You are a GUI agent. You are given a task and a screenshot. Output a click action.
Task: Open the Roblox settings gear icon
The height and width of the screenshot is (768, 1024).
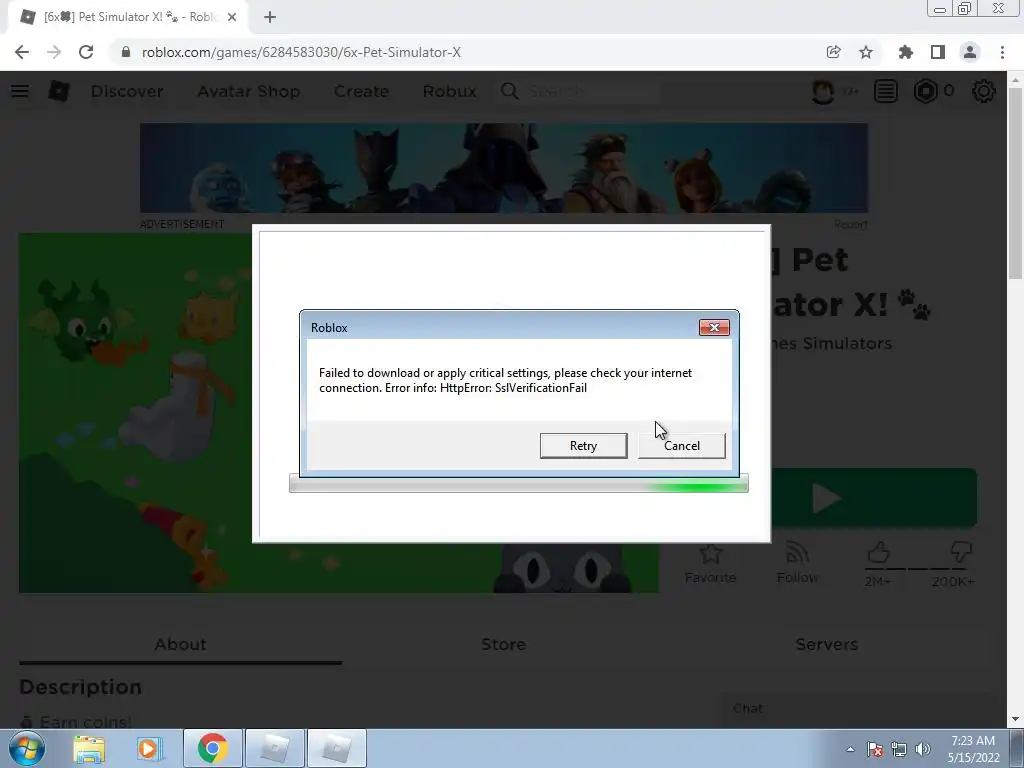click(x=984, y=91)
